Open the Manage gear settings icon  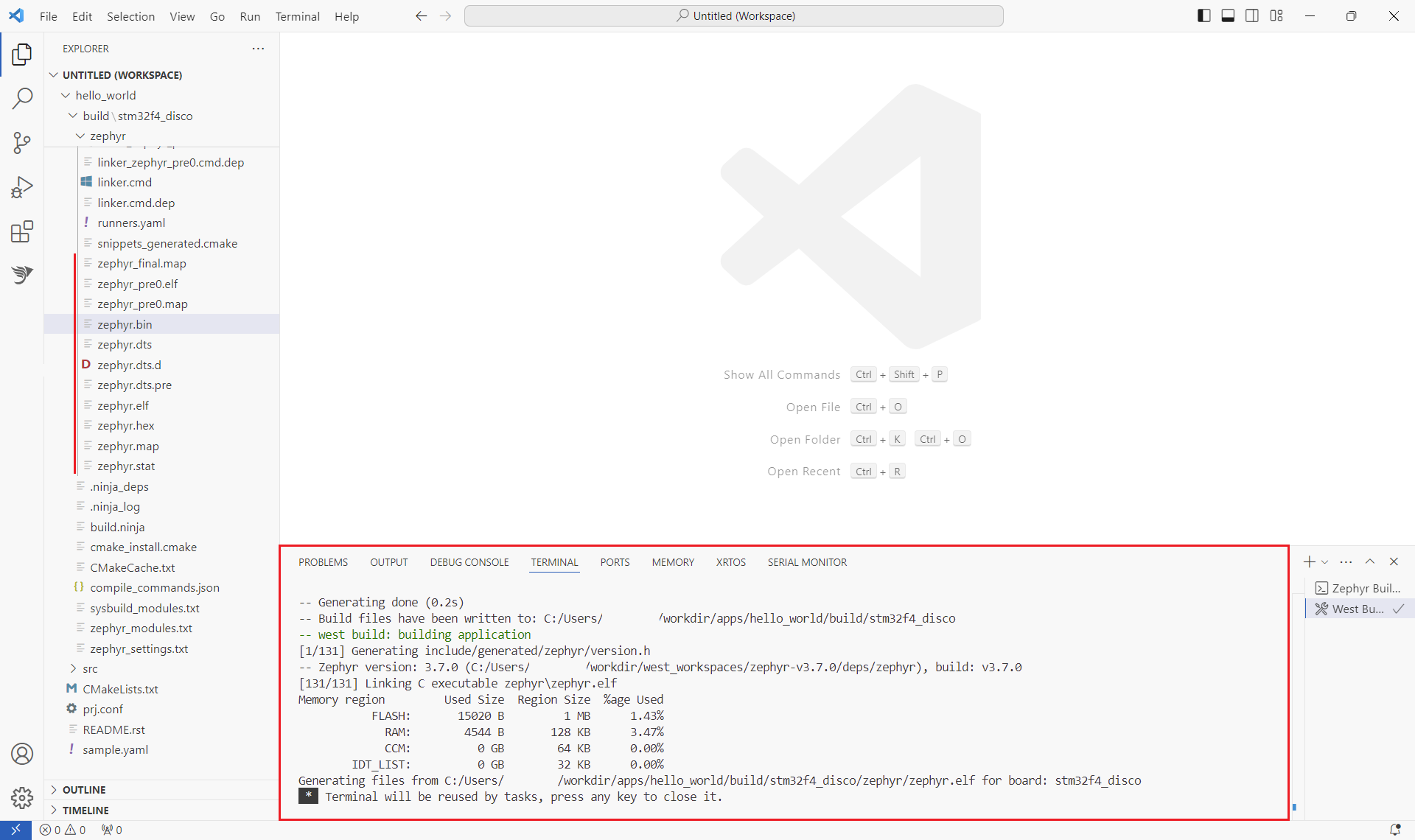coord(22,797)
